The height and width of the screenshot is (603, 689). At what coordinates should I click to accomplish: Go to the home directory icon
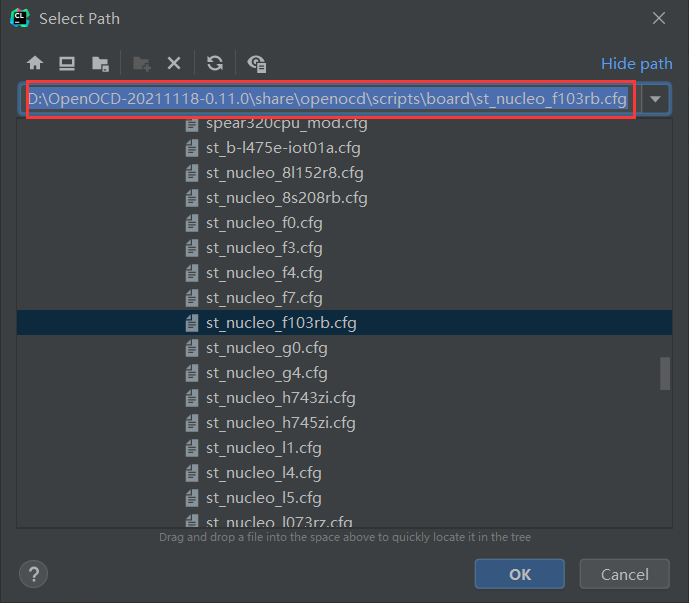pyautogui.click(x=35, y=63)
